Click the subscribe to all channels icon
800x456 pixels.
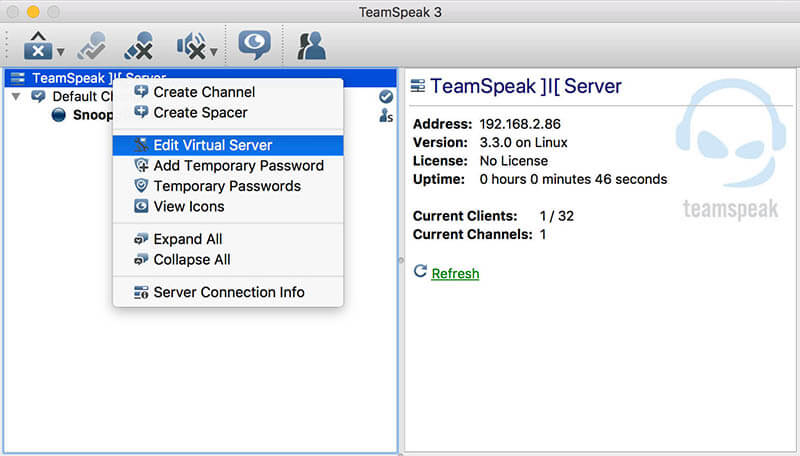92,46
